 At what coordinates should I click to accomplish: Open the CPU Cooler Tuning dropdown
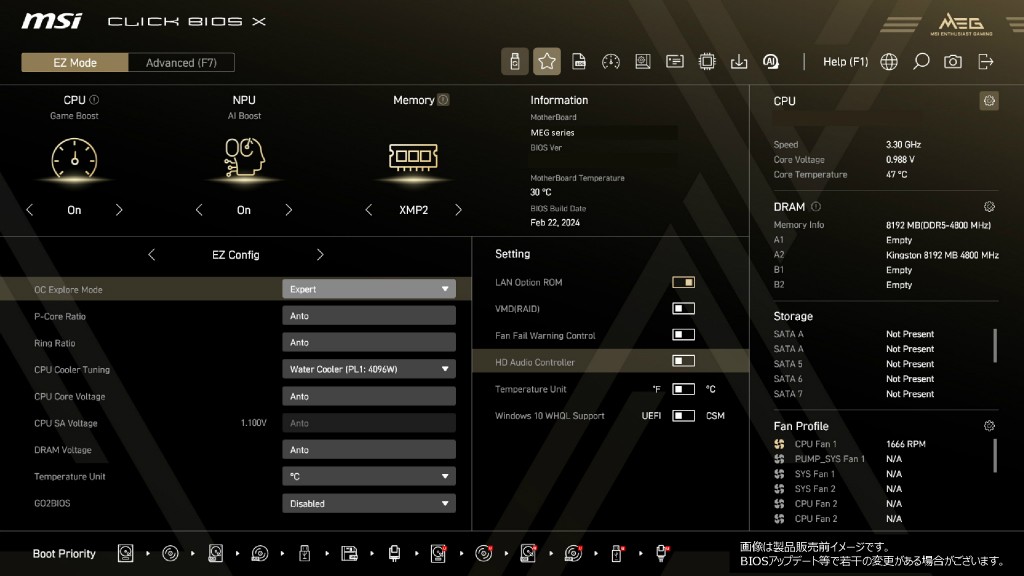click(369, 369)
